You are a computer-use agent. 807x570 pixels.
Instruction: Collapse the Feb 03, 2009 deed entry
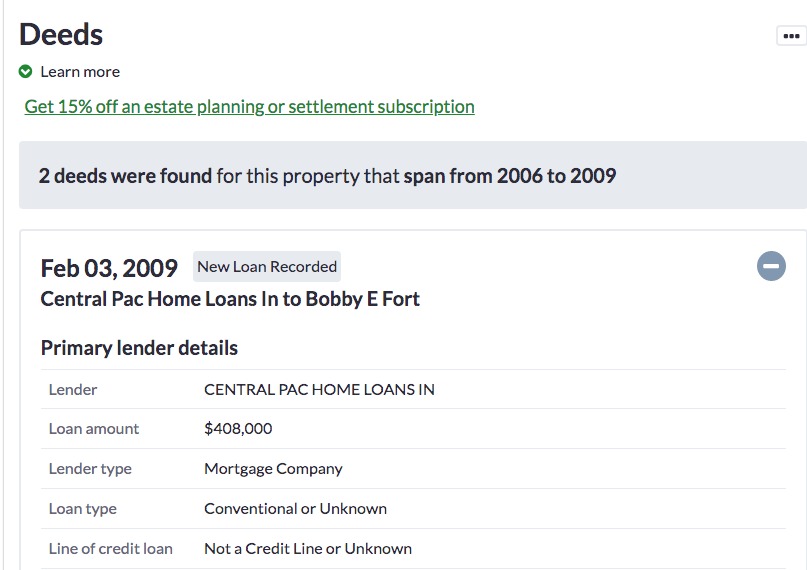[x=771, y=266]
